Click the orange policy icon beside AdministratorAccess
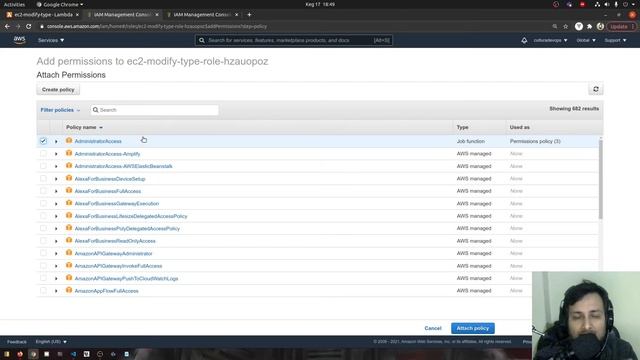This screenshot has height=360, width=640. point(69,140)
